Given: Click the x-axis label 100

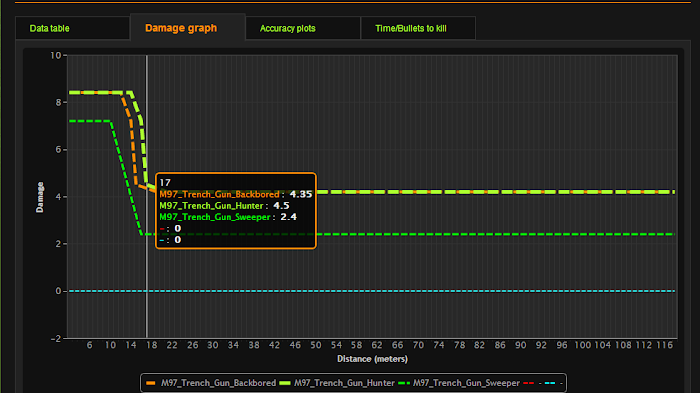Looking at the screenshot, I should point(582,345).
